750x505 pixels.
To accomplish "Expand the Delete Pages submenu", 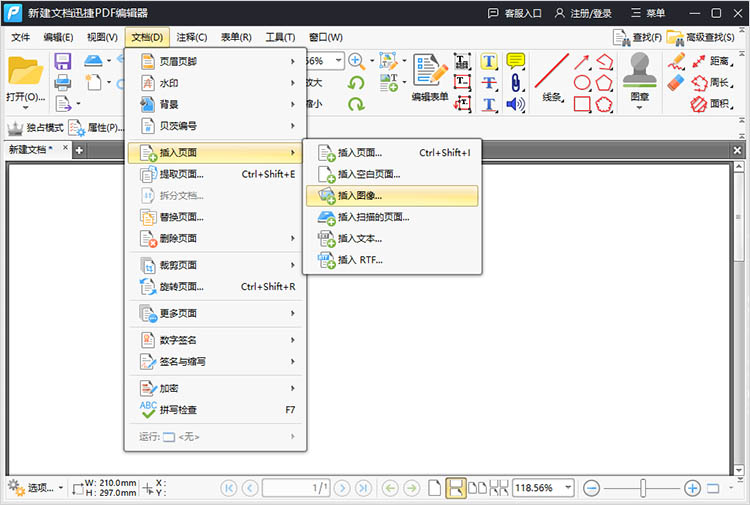I will [x=215, y=238].
